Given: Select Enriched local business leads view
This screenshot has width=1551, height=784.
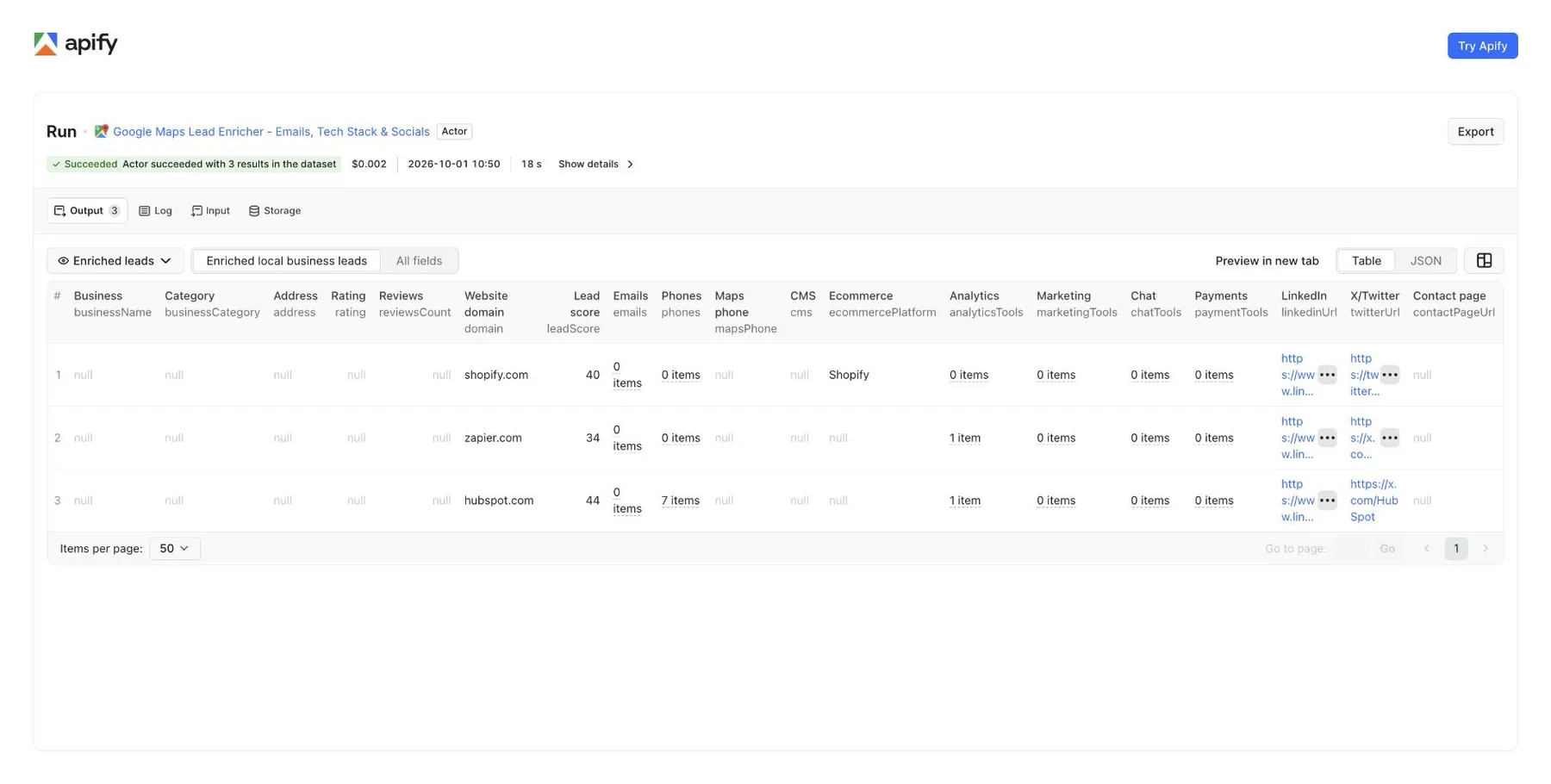Looking at the screenshot, I should point(286,260).
